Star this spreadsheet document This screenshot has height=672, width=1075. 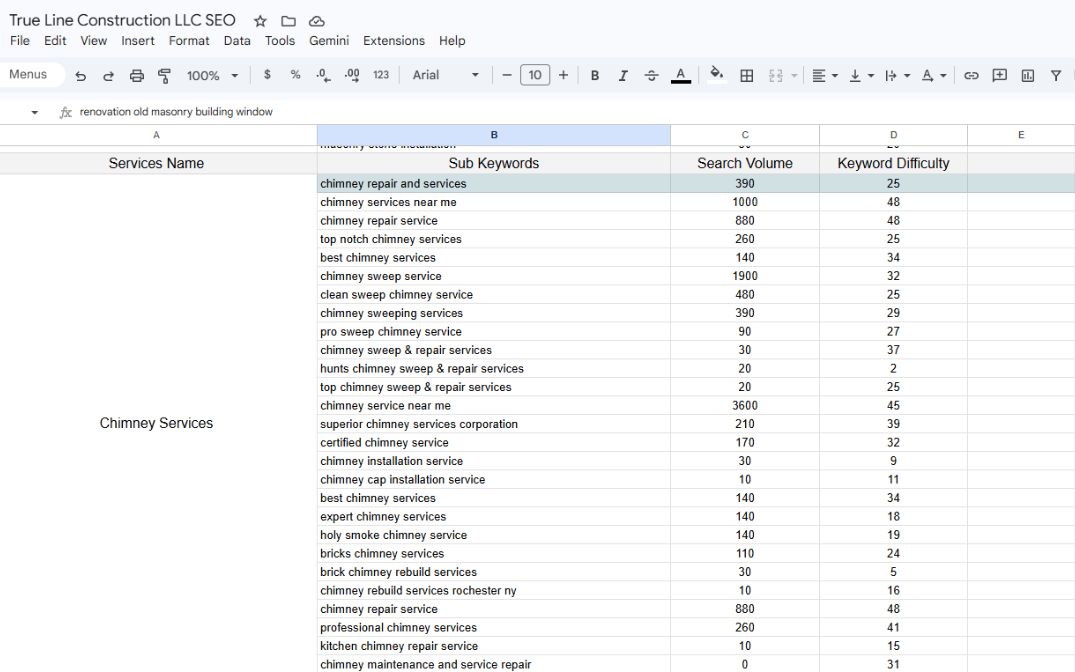tap(260, 21)
